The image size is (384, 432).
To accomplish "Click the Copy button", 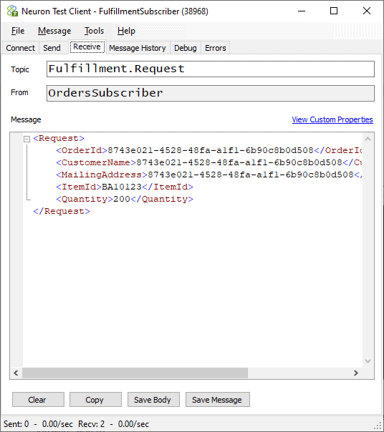I will [95, 400].
